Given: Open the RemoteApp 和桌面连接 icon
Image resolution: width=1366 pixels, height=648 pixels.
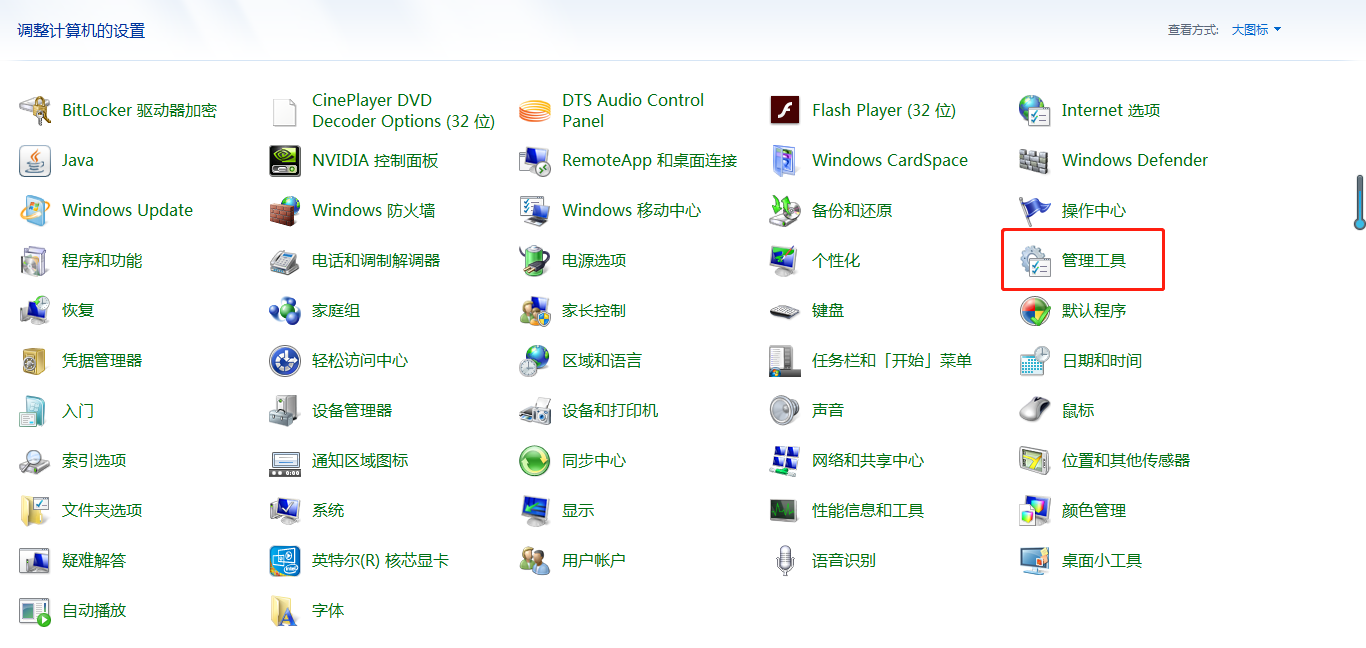Looking at the screenshot, I should point(535,160).
